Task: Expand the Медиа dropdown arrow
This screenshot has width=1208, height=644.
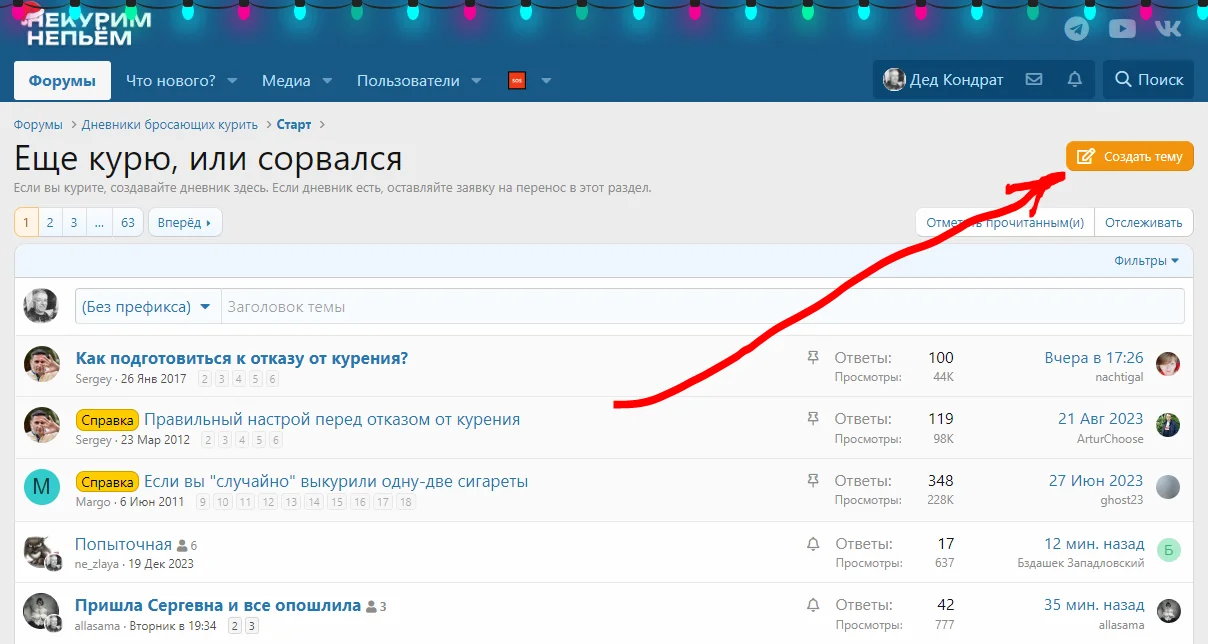Action: 327,80
